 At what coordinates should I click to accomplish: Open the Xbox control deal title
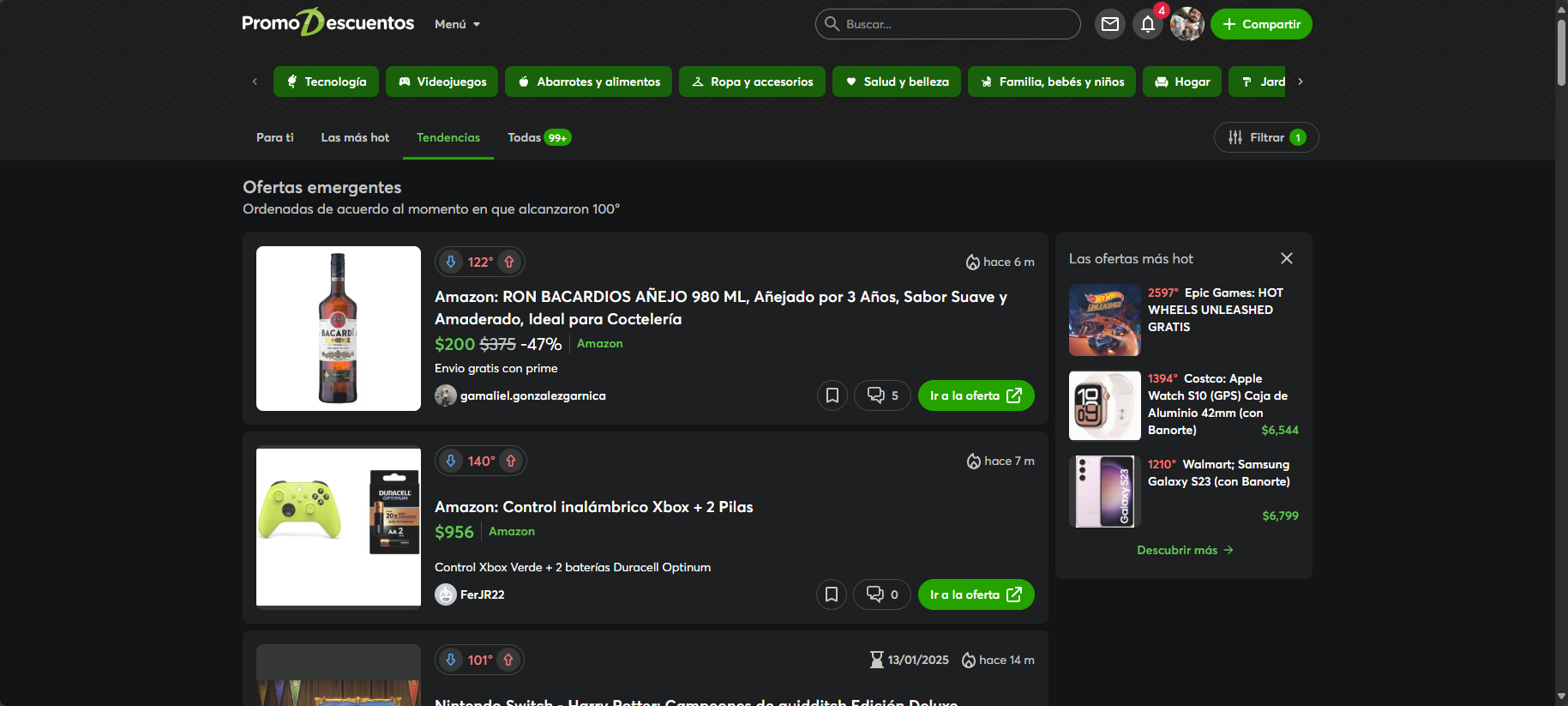pos(594,507)
